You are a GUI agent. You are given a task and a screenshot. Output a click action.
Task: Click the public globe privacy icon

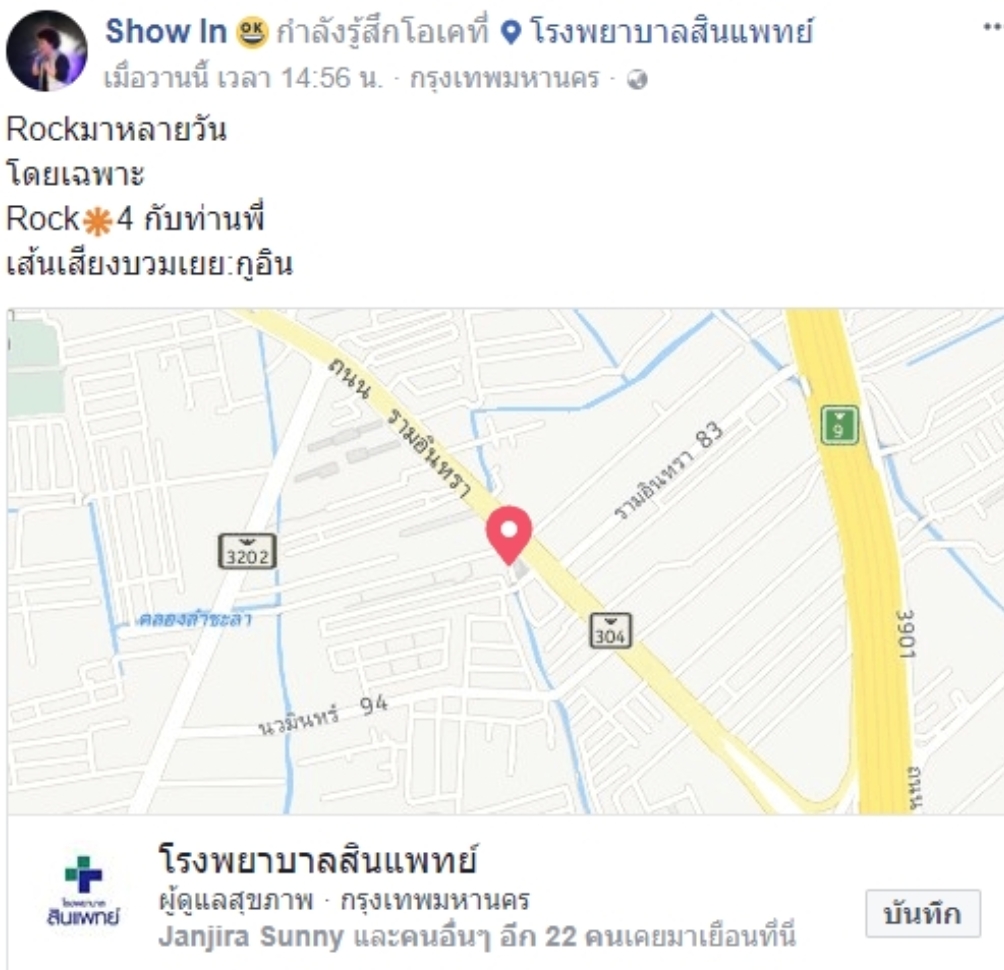pos(637,79)
